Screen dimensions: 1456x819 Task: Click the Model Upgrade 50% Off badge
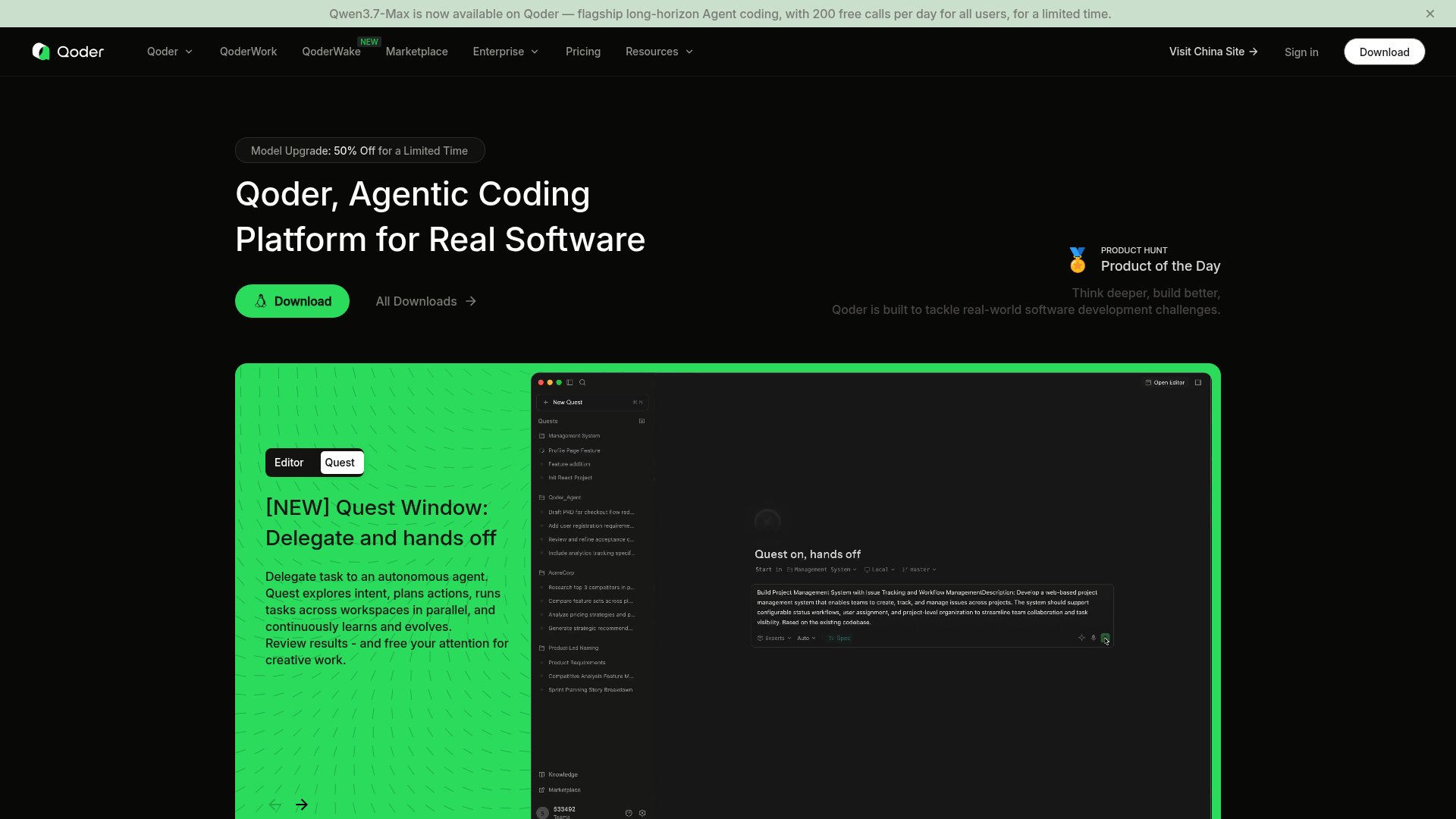click(359, 150)
